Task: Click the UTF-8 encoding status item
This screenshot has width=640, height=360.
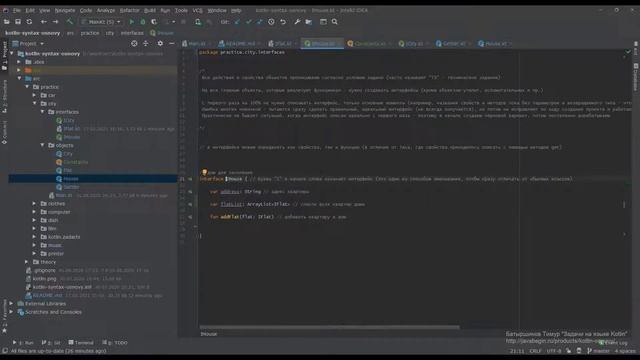Action: (x=554, y=351)
